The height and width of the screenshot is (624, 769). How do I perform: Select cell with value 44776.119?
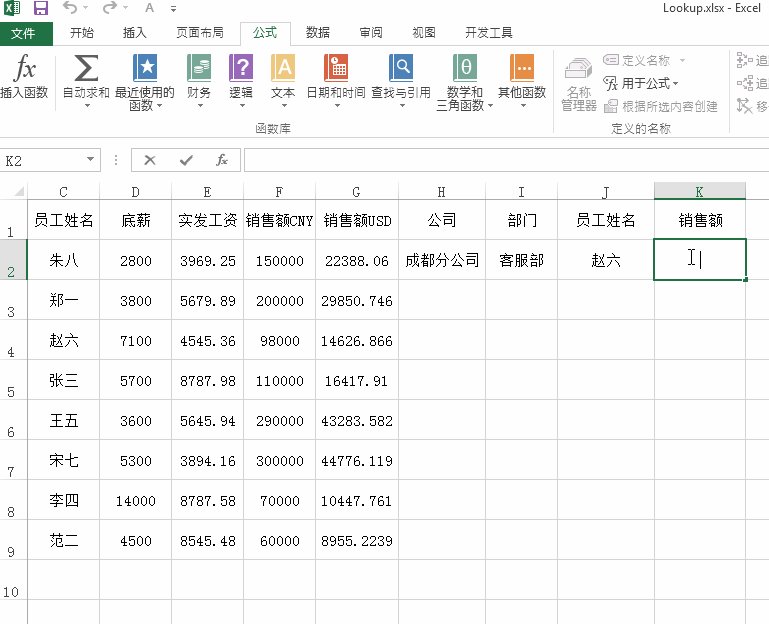coord(357,461)
